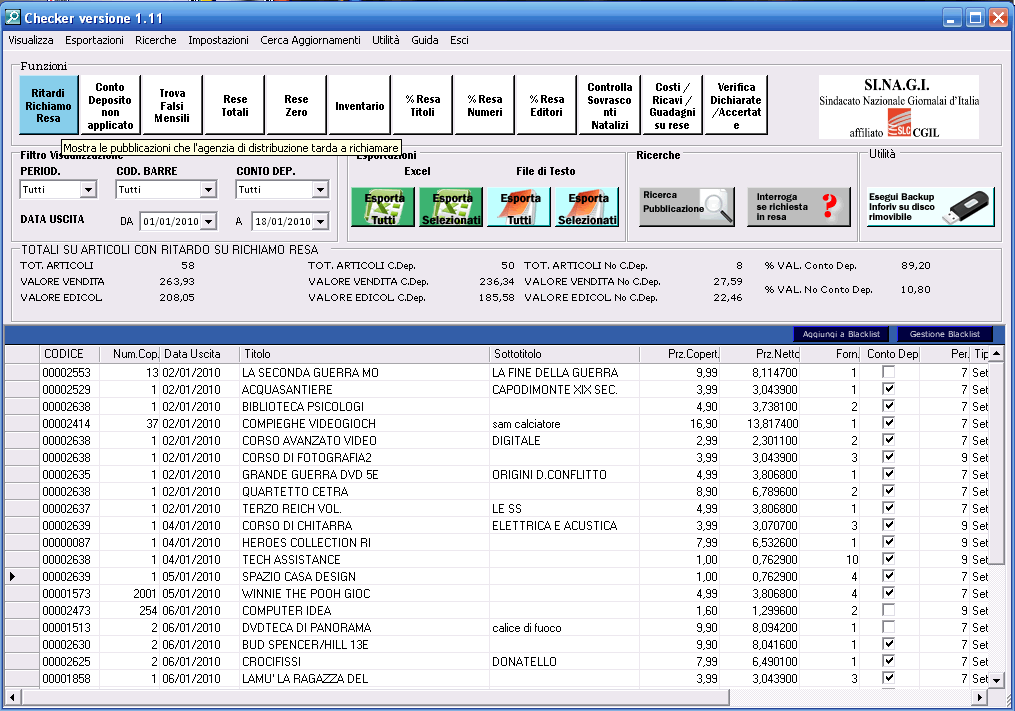Sort by the Data Uscita column header
This screenshot has height=711, width=1015.
point(199,354)
